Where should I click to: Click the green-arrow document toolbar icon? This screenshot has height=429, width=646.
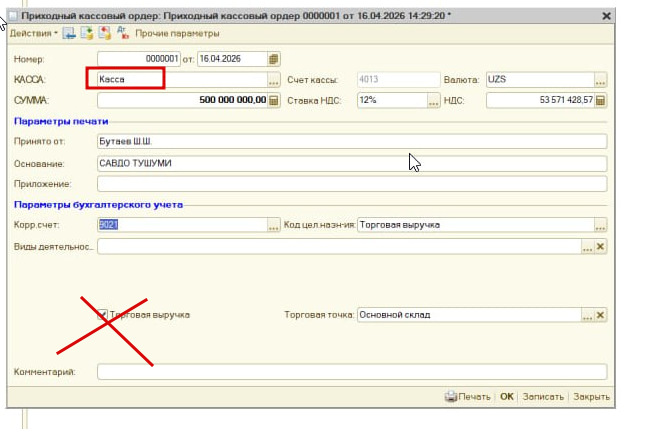87,33
